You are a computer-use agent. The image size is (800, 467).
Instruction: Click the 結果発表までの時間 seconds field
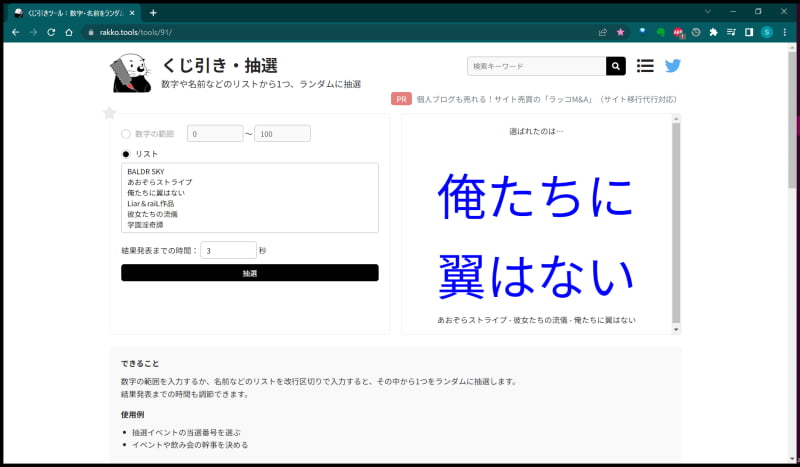pyautogui.click(x=228, y=250)
